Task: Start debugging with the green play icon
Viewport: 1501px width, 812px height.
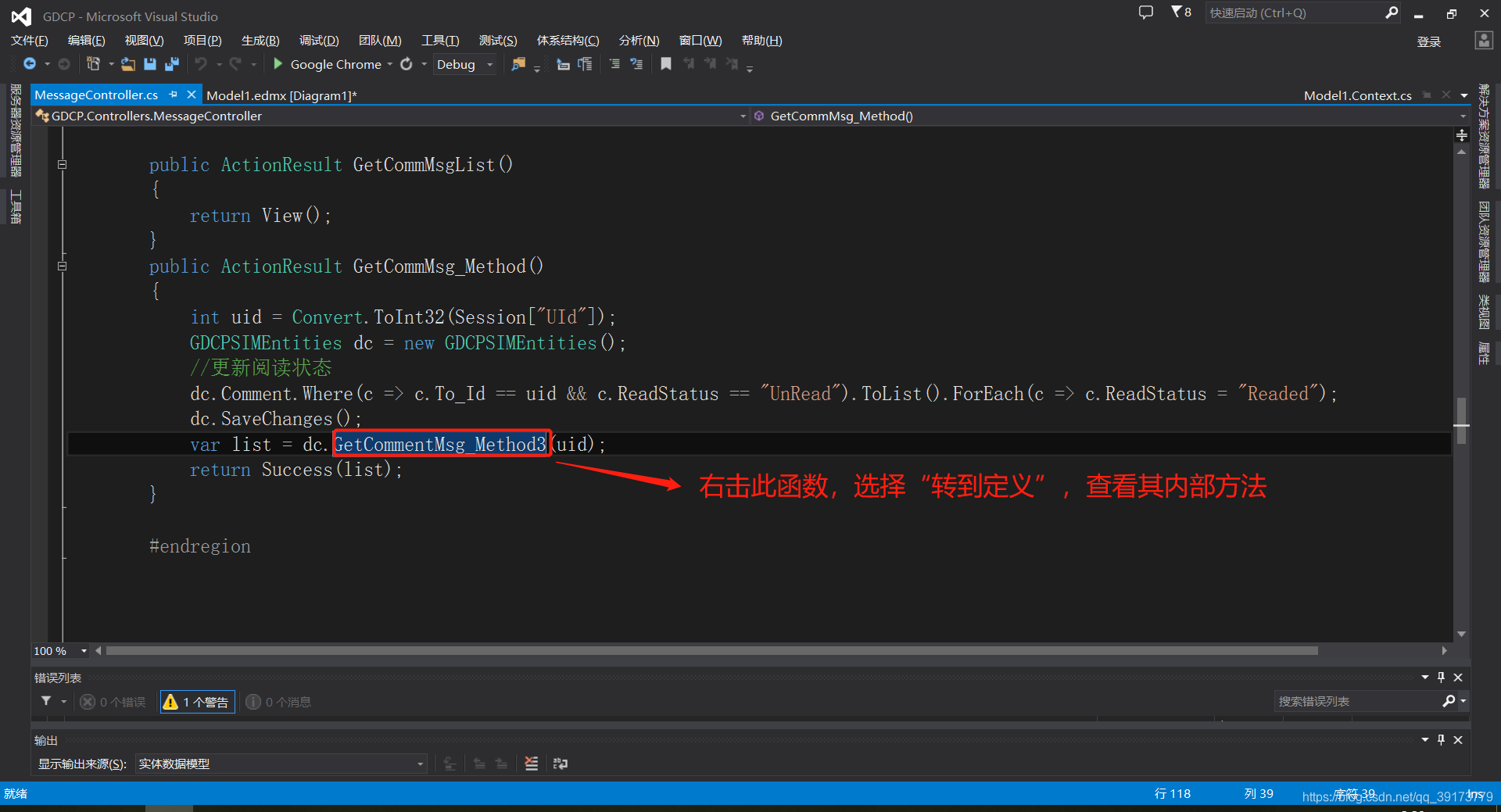Action: [278, 64]
